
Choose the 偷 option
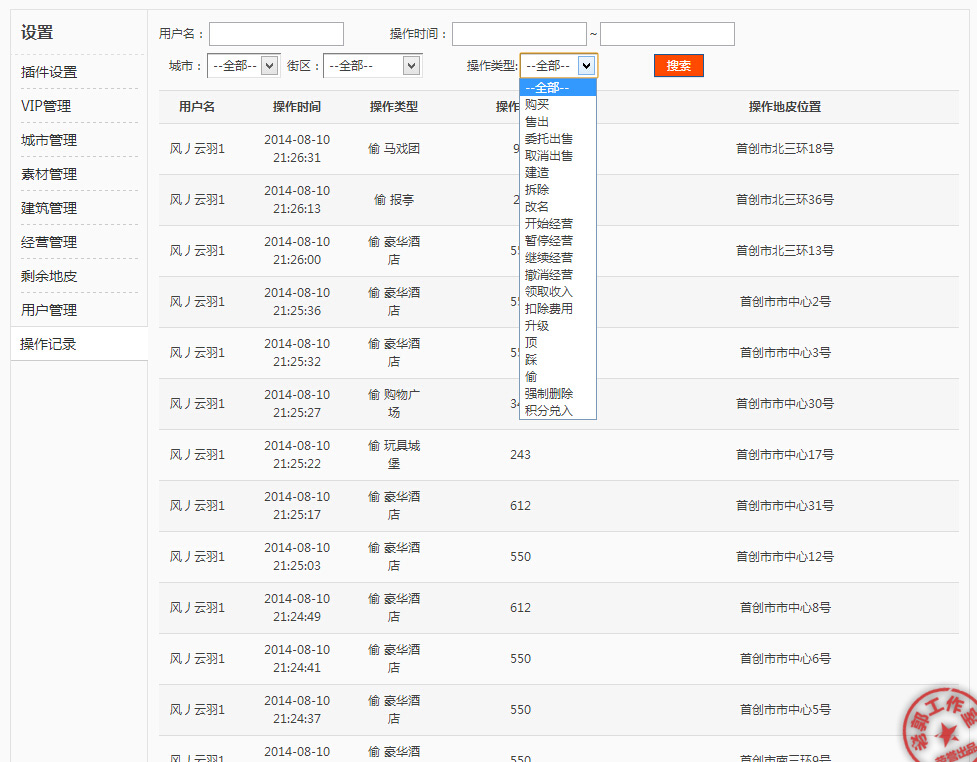pos(558,376)
